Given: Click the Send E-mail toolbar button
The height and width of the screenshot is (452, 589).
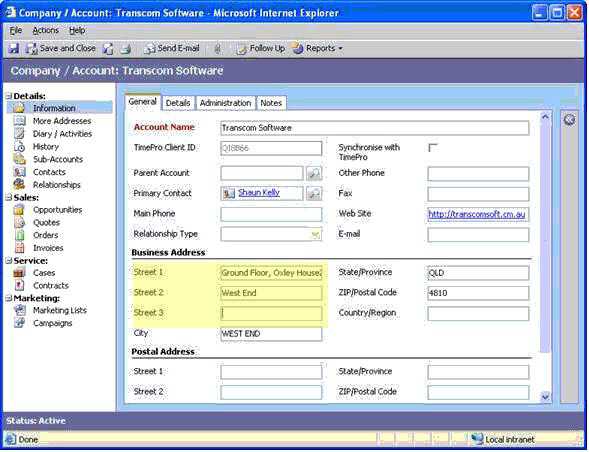Looking at the screenshot, I should [x=172, y=48].
